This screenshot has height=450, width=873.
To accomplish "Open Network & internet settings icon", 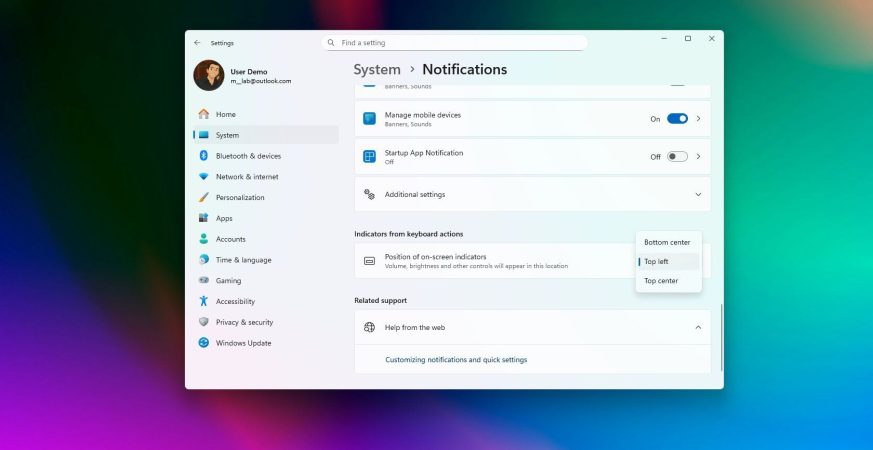I will click(203, 177).
